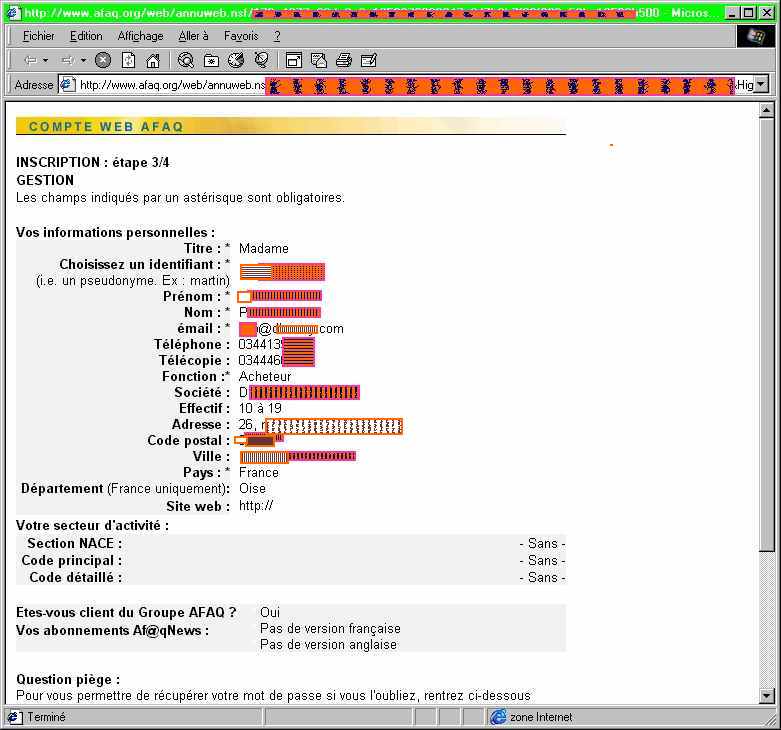
Task: Click the 'GESTION' heading
Action: pyautogui.click(x=45, y=180)
